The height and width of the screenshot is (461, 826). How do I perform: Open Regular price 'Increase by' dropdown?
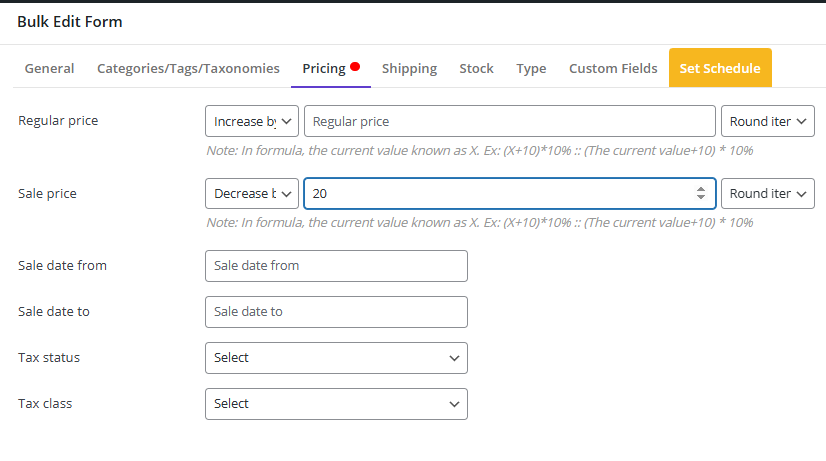[252, 121]
